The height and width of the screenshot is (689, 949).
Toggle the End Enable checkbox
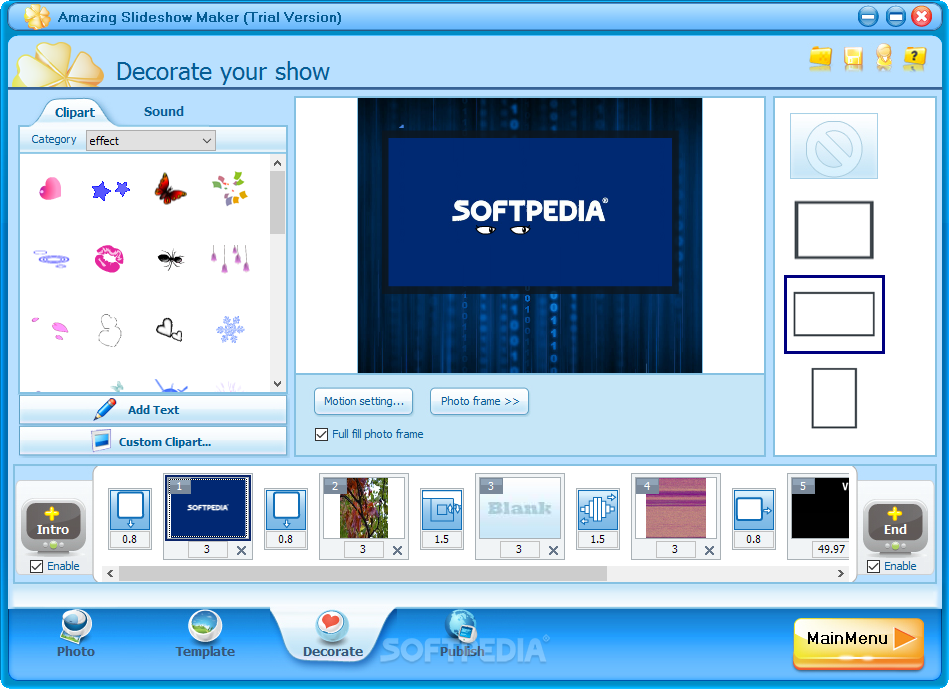873,566
